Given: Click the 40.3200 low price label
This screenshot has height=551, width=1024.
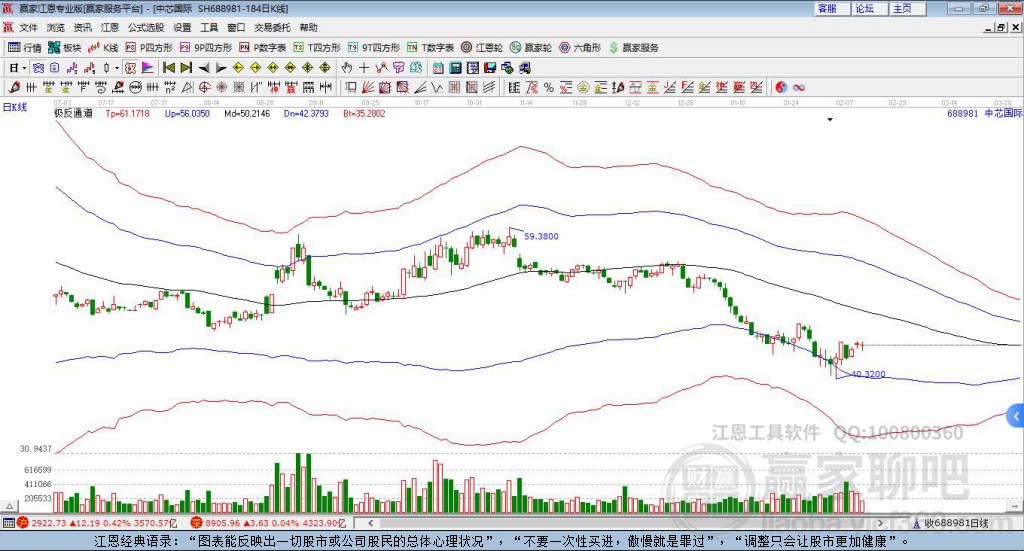Looking at the screenshot, I should coord(869,374).
